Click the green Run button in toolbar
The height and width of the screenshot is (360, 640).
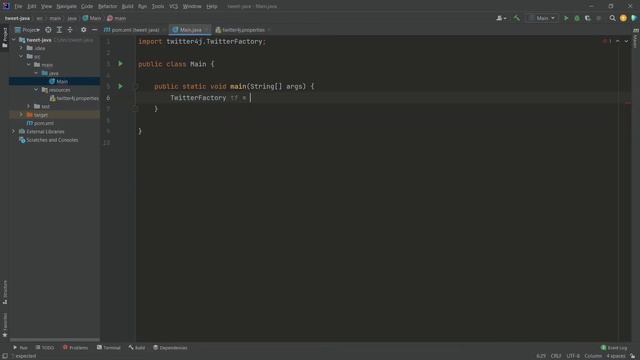[x=566, y=18]
